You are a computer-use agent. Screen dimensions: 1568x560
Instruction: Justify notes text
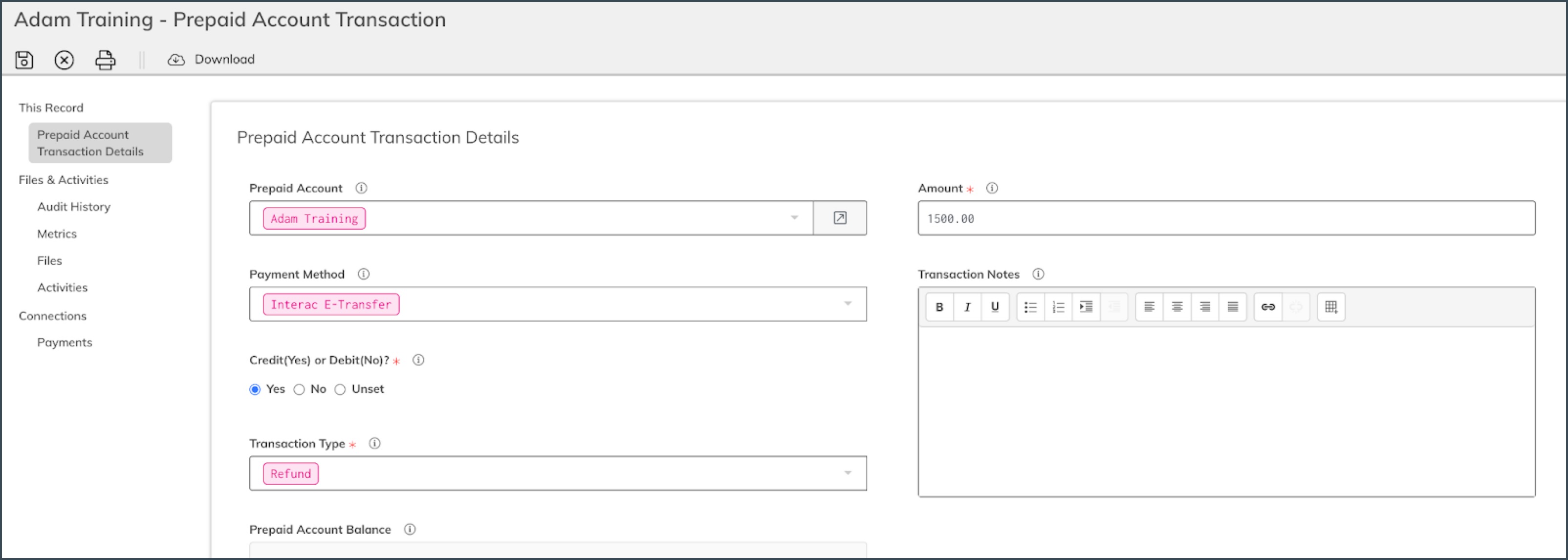1233,307
